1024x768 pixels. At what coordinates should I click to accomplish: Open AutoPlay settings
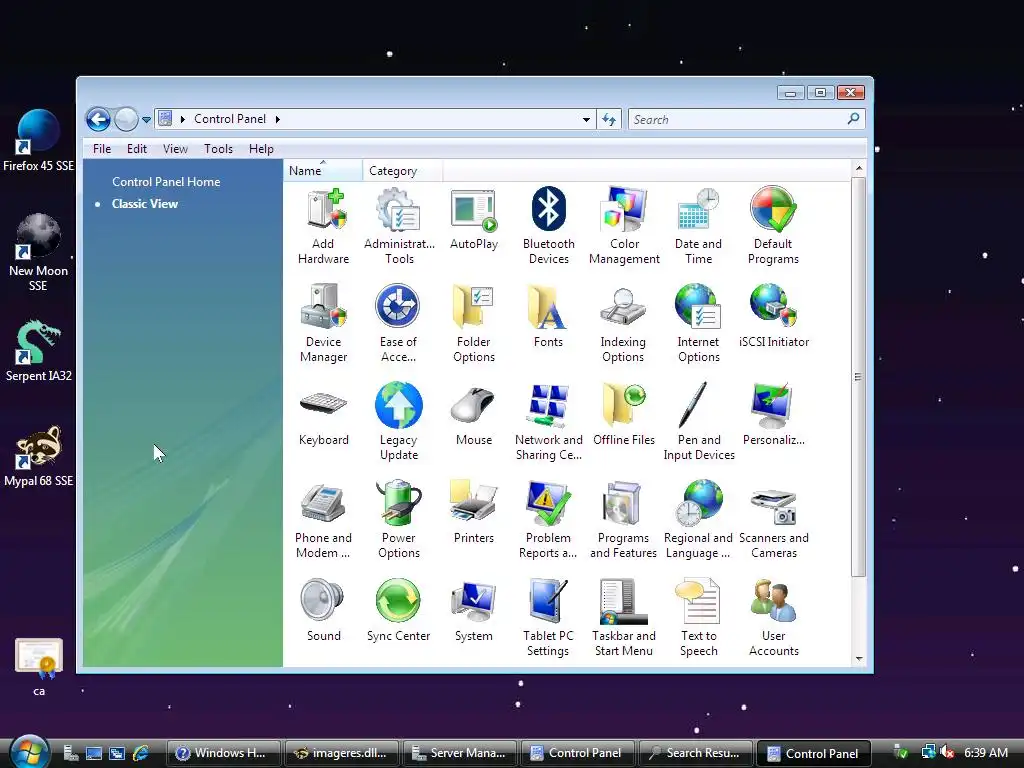coord(474,219)
